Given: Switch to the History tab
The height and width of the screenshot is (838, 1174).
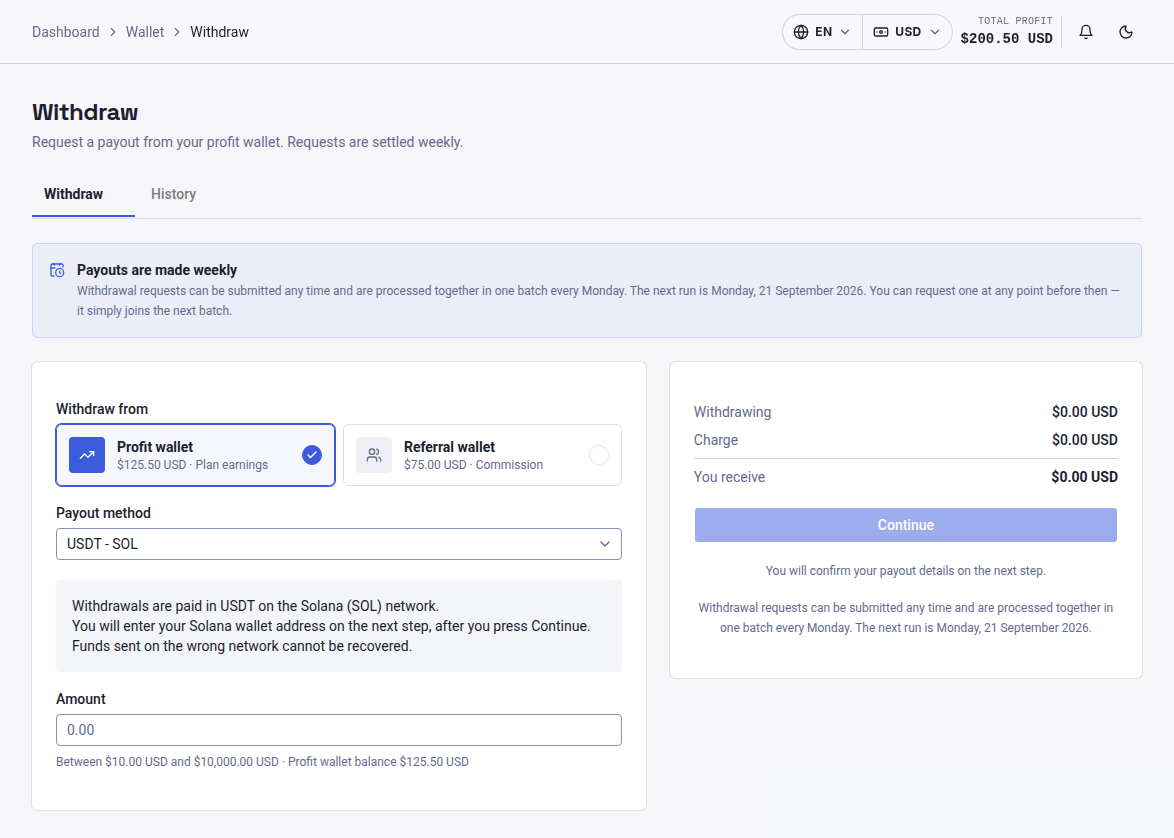Looking at the screenshot, I should [x=174, y=194].
